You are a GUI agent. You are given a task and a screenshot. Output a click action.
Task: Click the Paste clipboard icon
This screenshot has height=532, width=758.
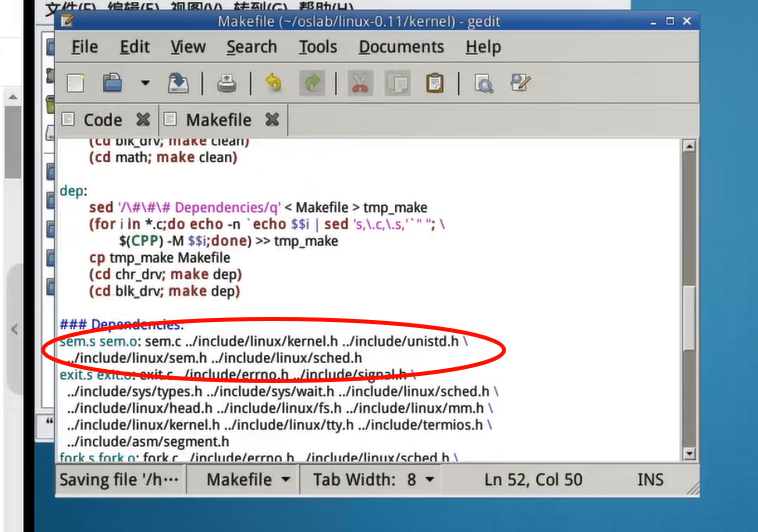[x=434, y=84]
